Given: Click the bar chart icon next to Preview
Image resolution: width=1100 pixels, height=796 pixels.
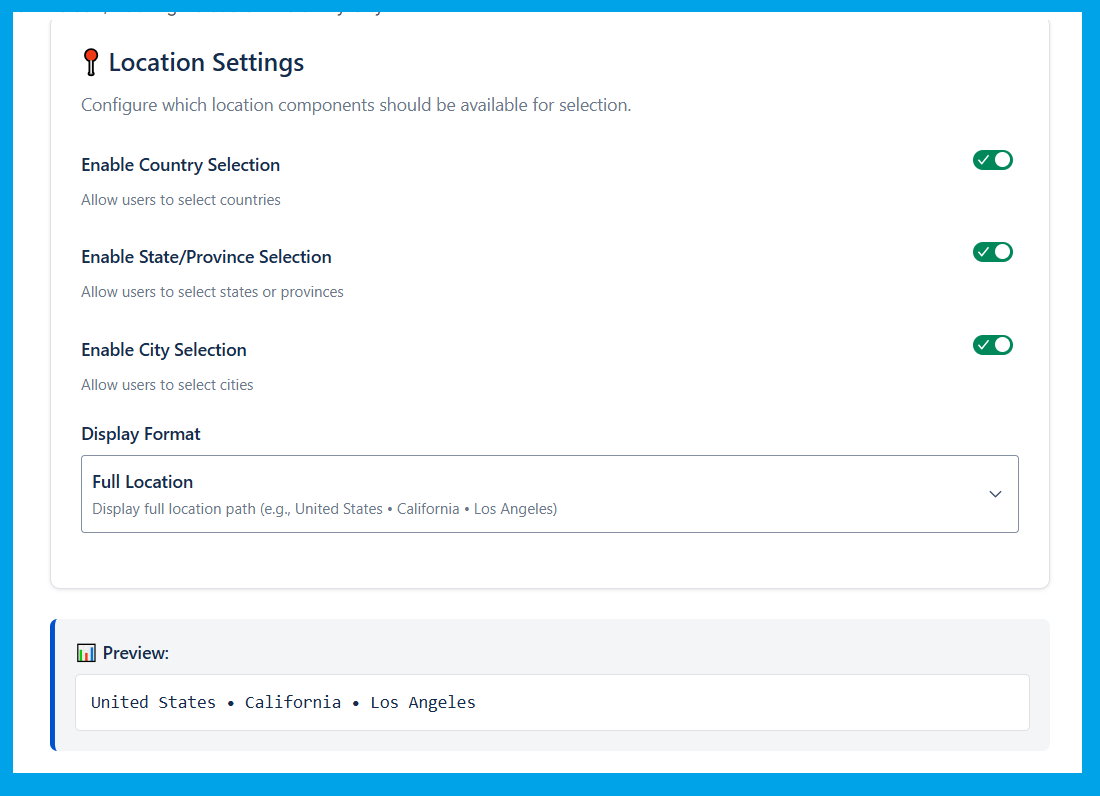Looking at the screenshot, I should pos(87,653).
